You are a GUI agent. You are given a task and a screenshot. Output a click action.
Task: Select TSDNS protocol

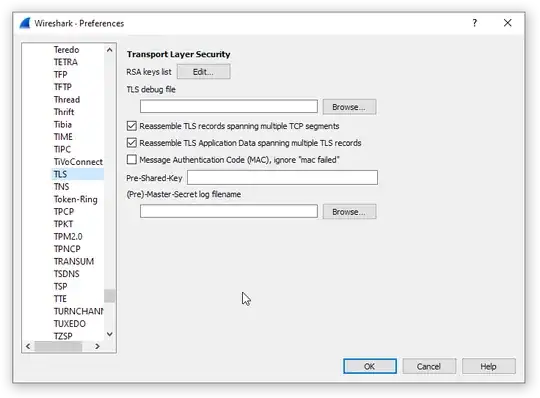pyautogui.click(x=66, y=274)
